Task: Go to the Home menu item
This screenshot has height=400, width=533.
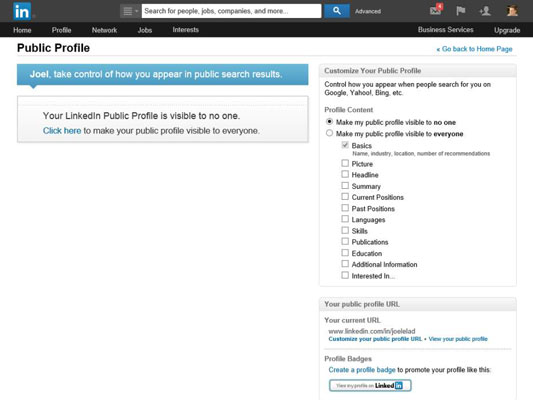Action: pyautogui.click(x=22, y=30)
